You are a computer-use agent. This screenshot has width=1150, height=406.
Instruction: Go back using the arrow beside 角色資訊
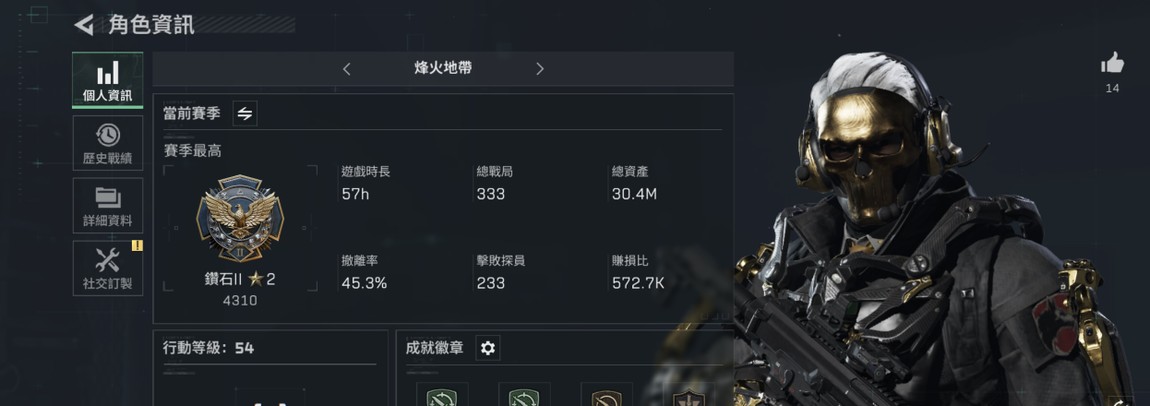coord(84,25)
